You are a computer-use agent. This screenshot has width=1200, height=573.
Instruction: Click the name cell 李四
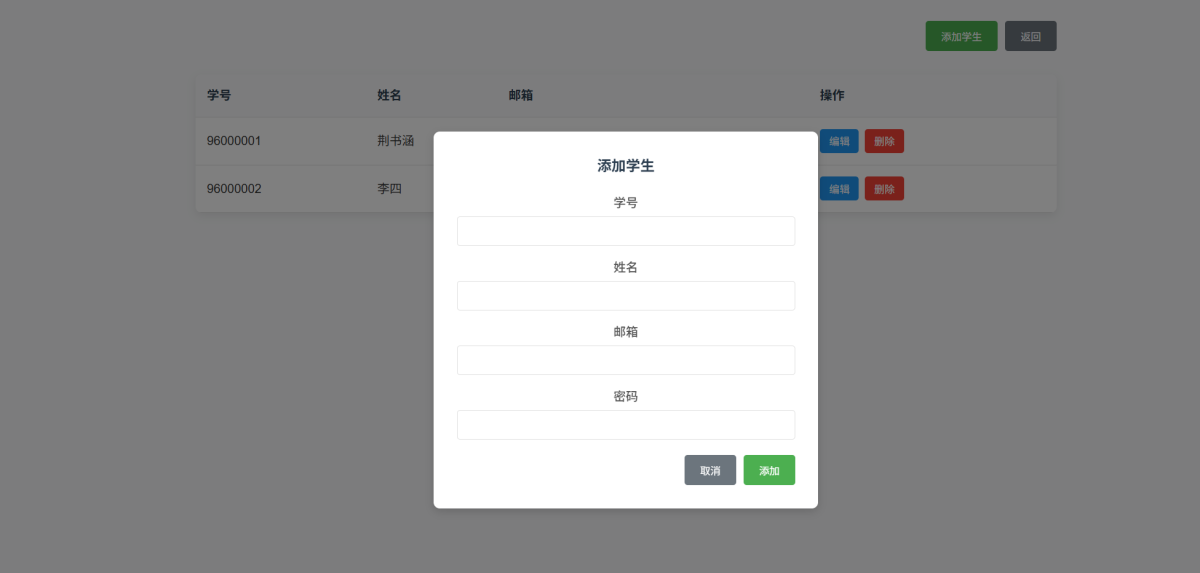point(389,188)
